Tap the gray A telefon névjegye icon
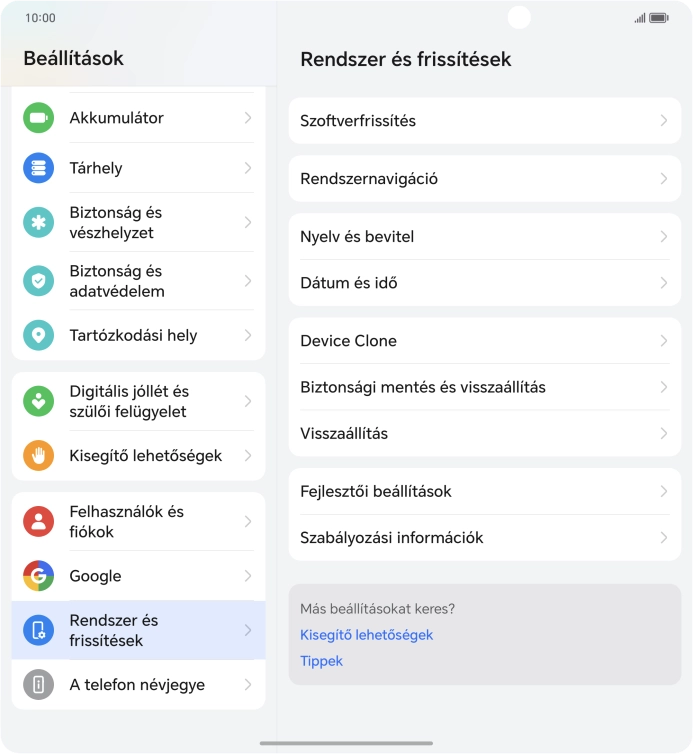Screen dimensions: 693x754 (38, 684)
